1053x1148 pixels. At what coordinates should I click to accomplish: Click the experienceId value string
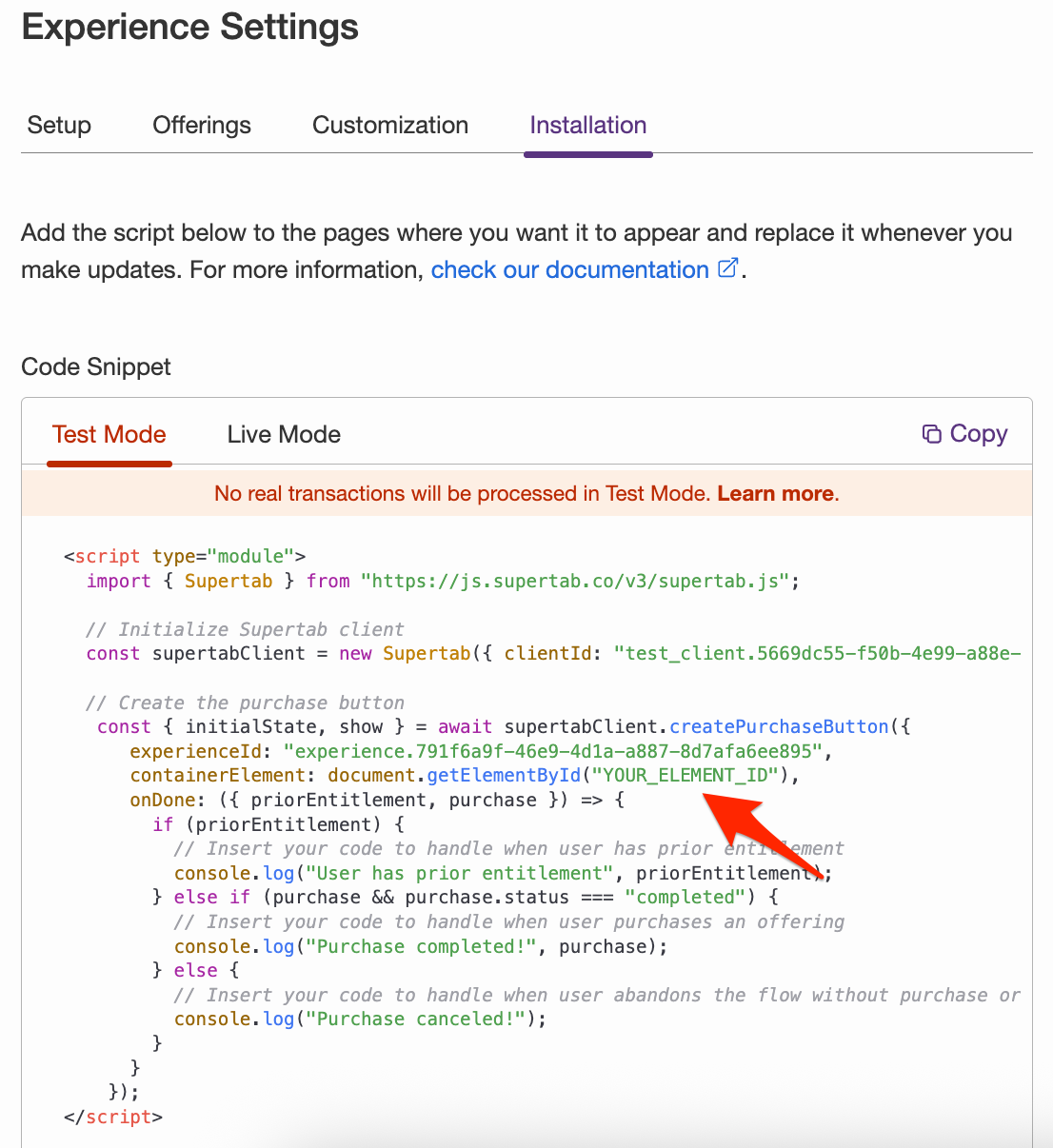tap(552, 751)
